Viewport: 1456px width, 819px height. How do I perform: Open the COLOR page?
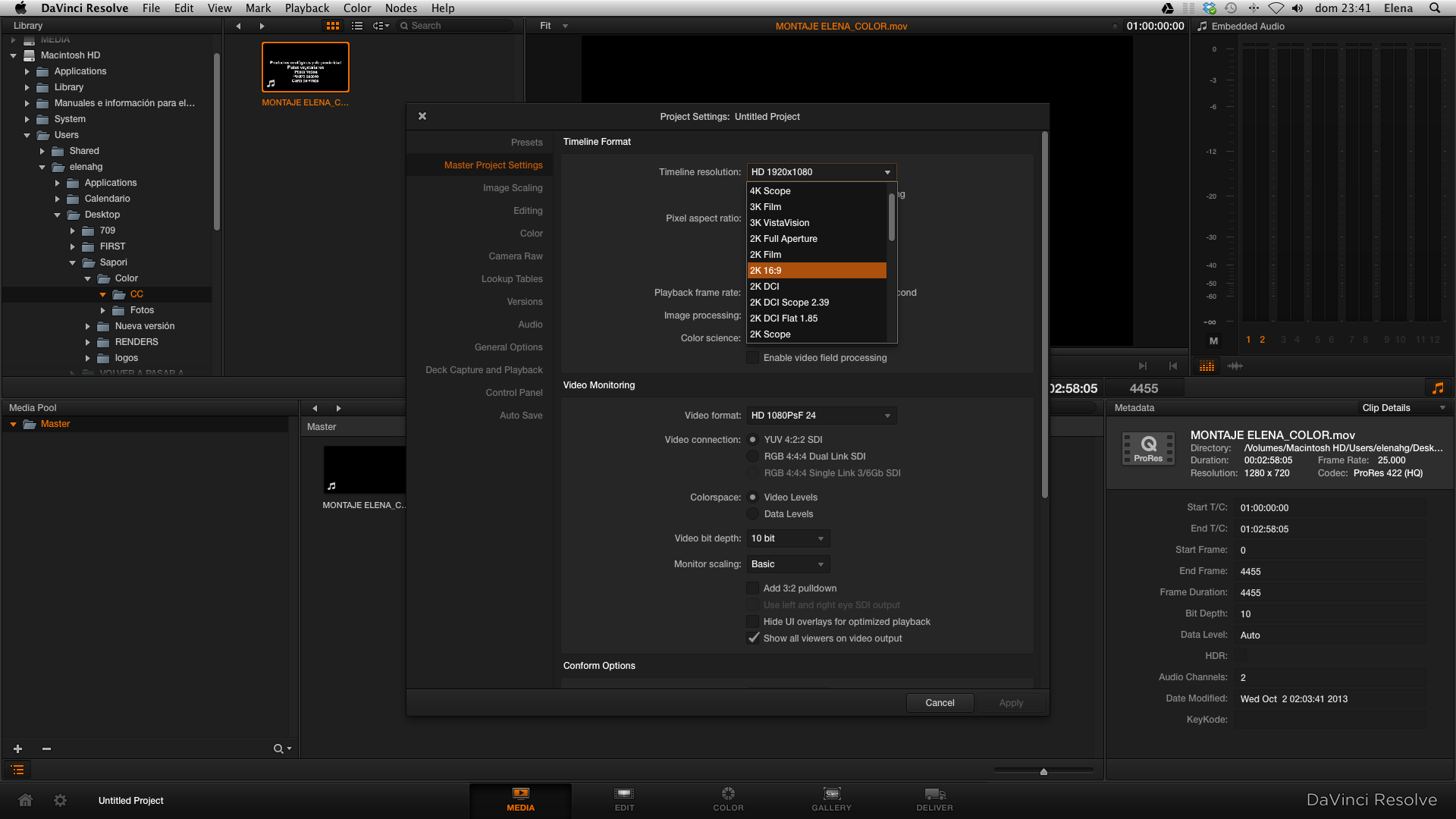click(728, 799)
